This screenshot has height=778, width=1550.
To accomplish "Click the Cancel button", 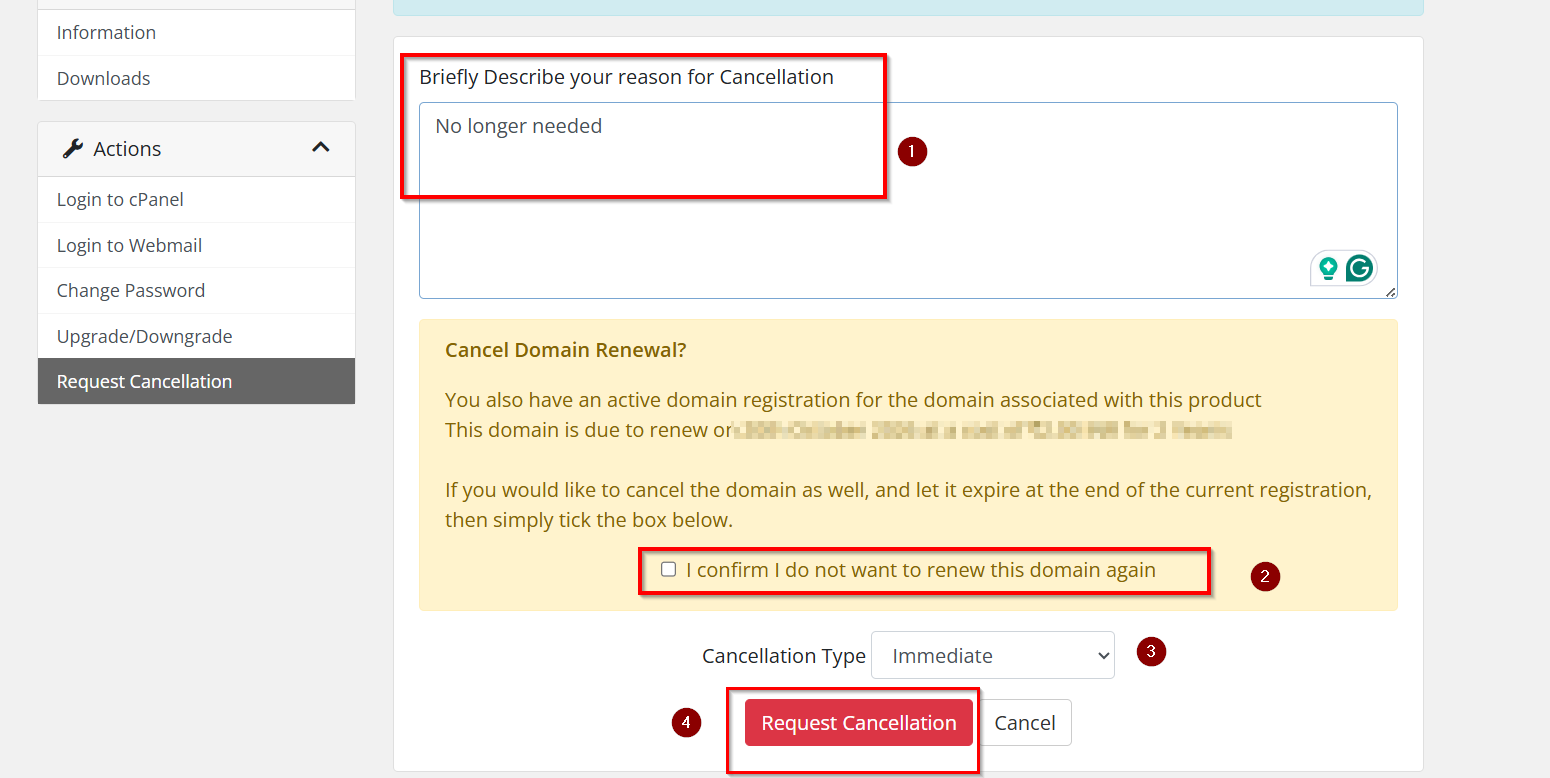I will (x=1025, y=723).
